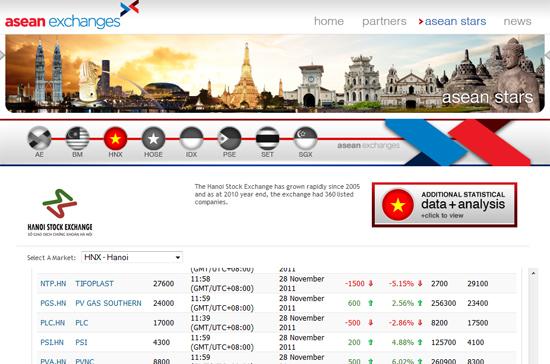Choose the SET Thailand flag icon
Image resolution: width=550 pixels, height=364 pixels.
[267, 138]
